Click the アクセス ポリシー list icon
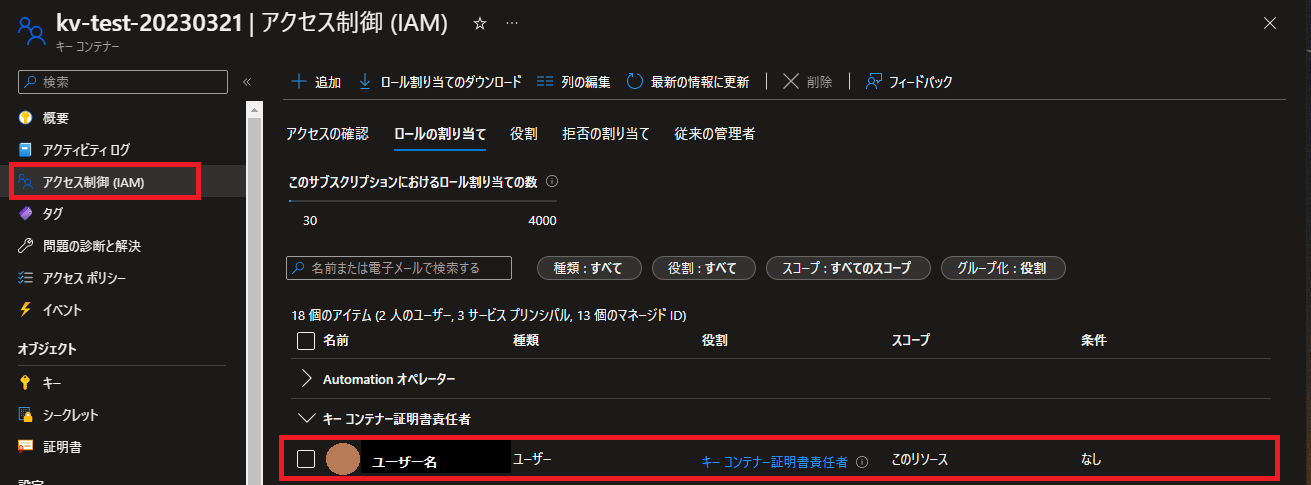This screenshot has height=485, width=1311. click(x=26, y=277)
